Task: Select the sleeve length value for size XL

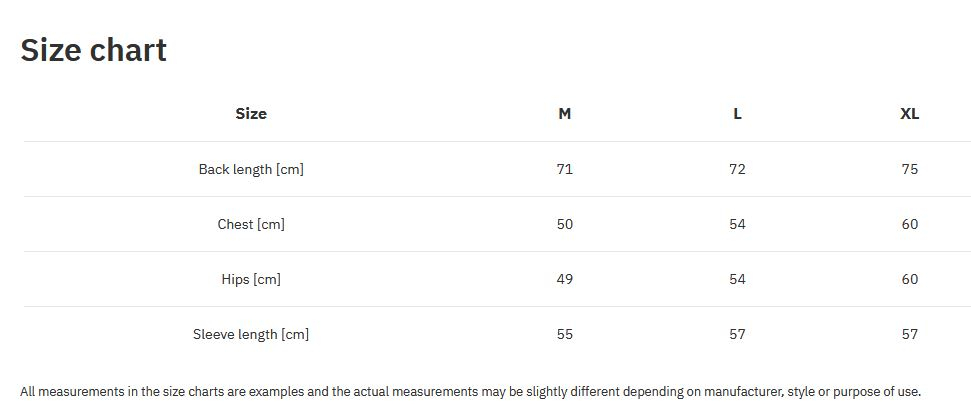Action: pyautogui.click(x=909, y=334)
